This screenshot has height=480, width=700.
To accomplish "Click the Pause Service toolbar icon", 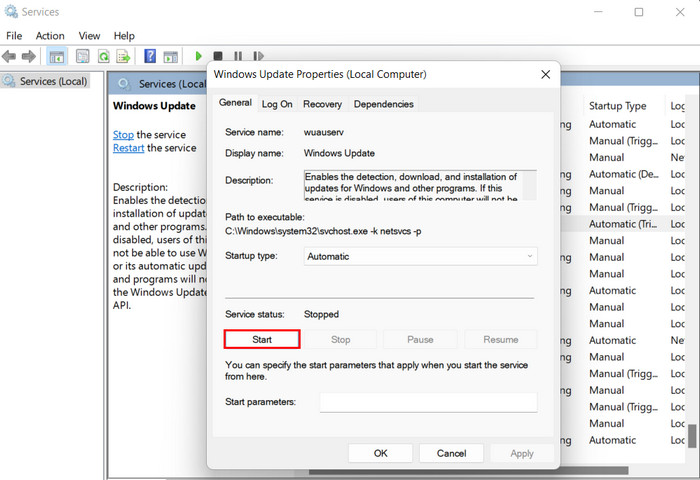I will point(238,56).
